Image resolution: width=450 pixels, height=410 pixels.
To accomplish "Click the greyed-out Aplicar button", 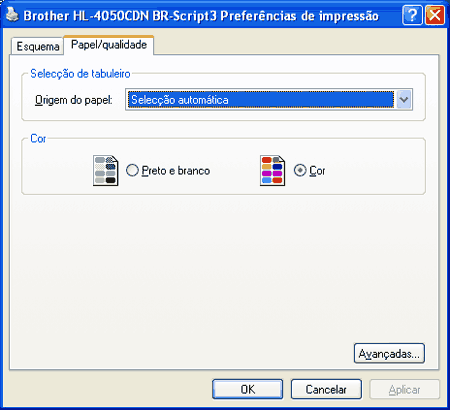I will click(x=404, y=389).
